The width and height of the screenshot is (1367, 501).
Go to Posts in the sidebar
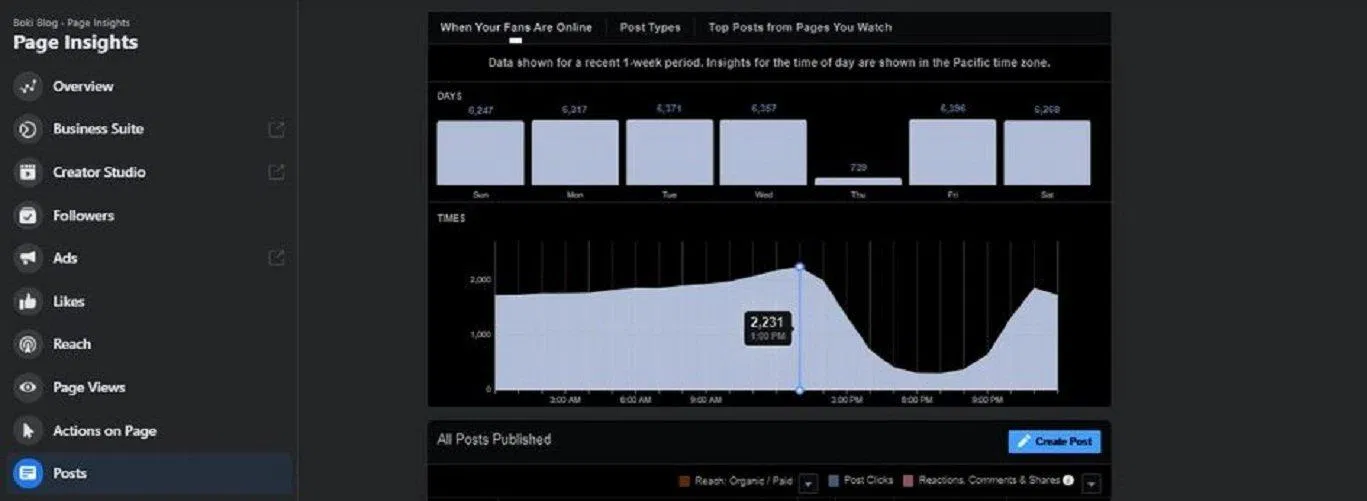(70, 474)
